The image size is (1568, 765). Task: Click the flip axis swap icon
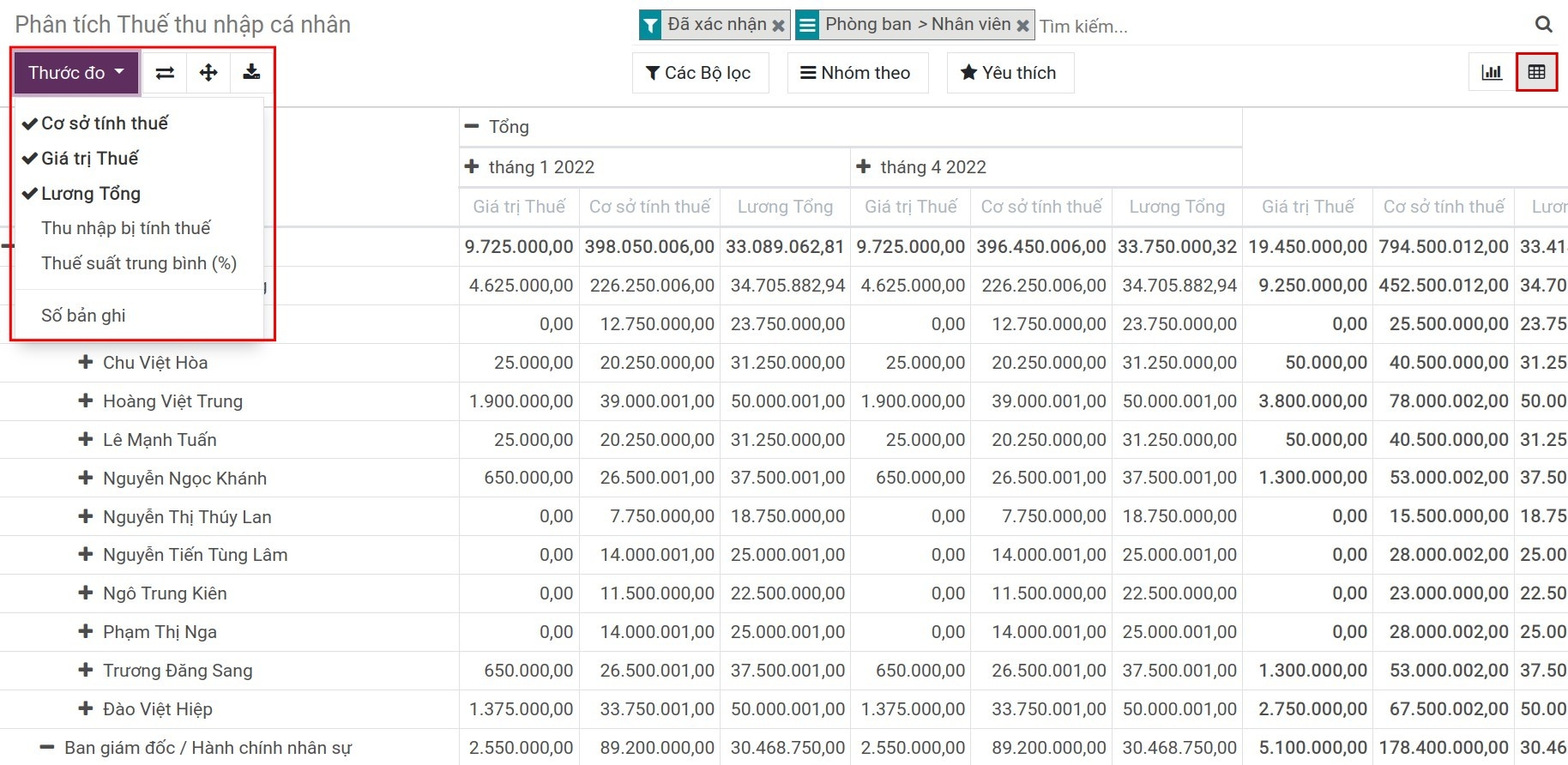[x=165, y=73]
